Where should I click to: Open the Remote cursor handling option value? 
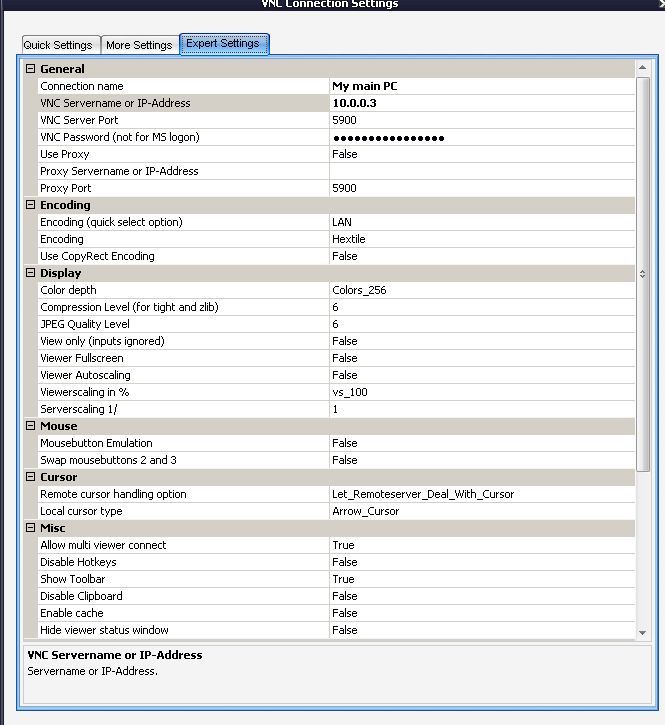coord(482,494)
